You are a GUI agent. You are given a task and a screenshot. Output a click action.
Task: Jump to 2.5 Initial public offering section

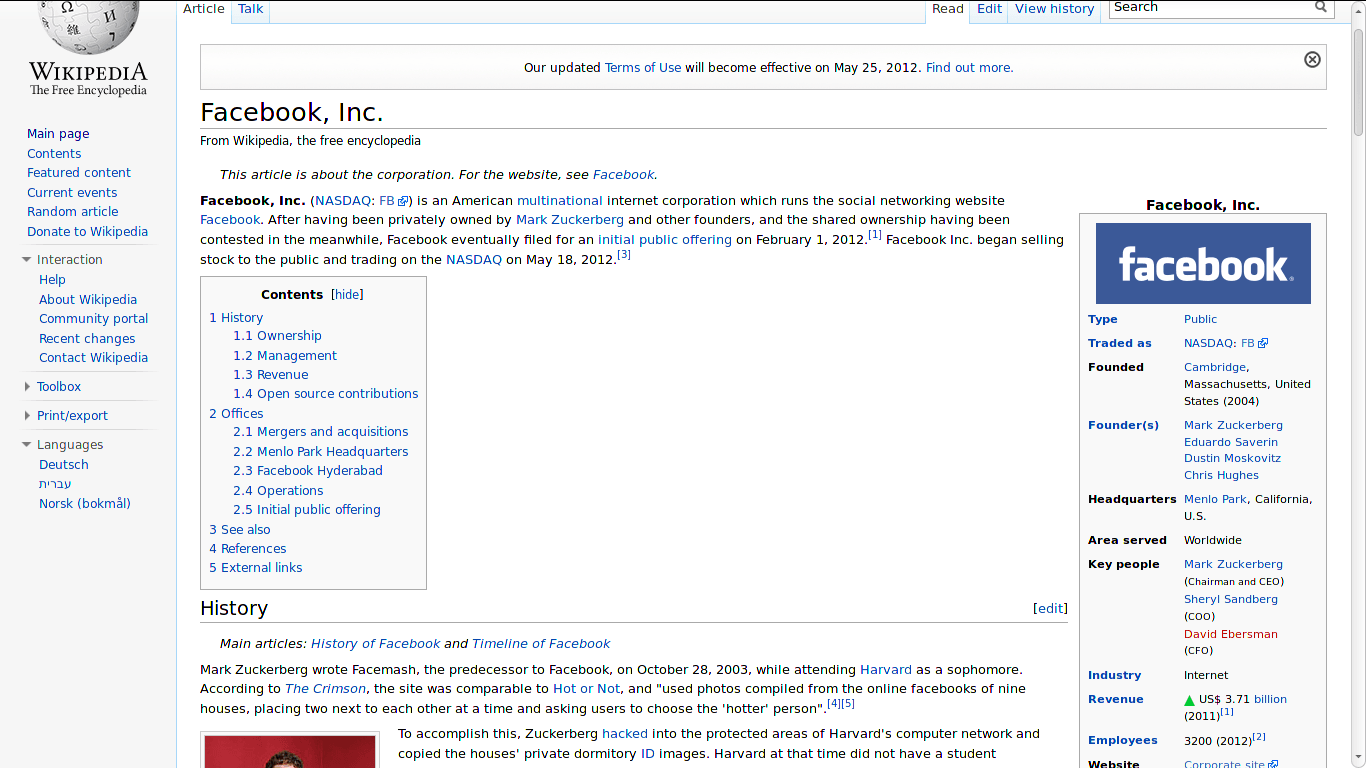click(x=307, y=510)
